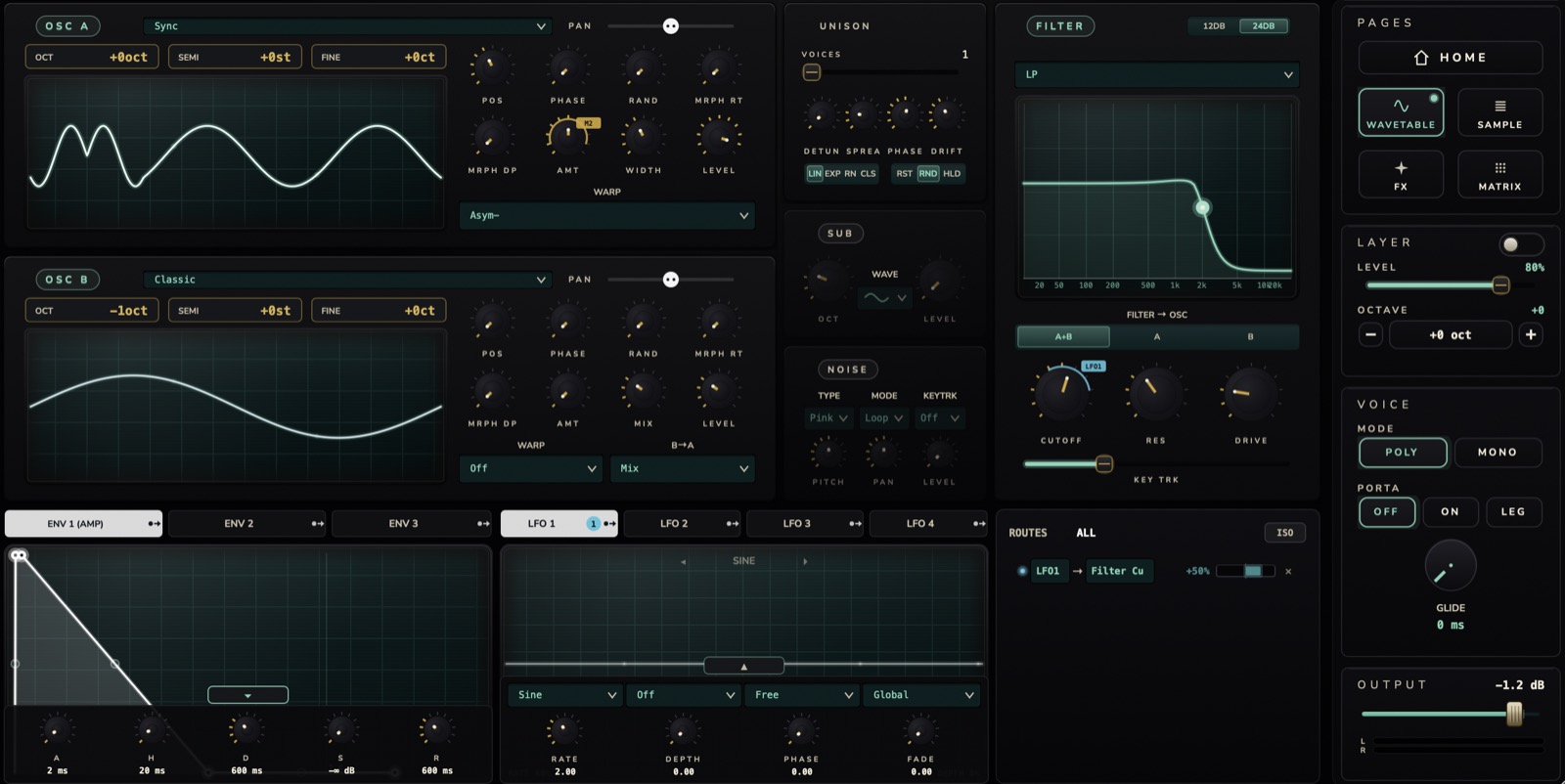
Task: Click the LFO 3 modulation drag handle
Action: (x=856, y=524)
